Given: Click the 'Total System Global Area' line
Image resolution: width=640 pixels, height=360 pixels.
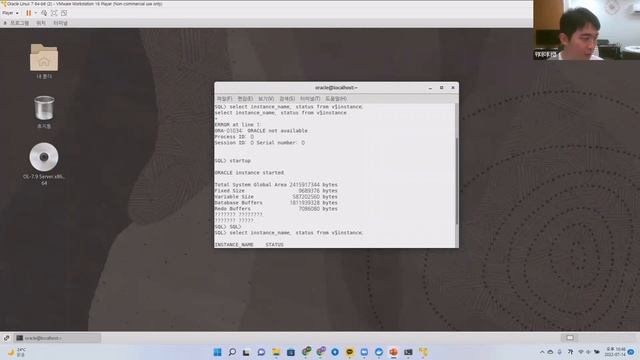Looking at the screenshot, I should [276, 185].
